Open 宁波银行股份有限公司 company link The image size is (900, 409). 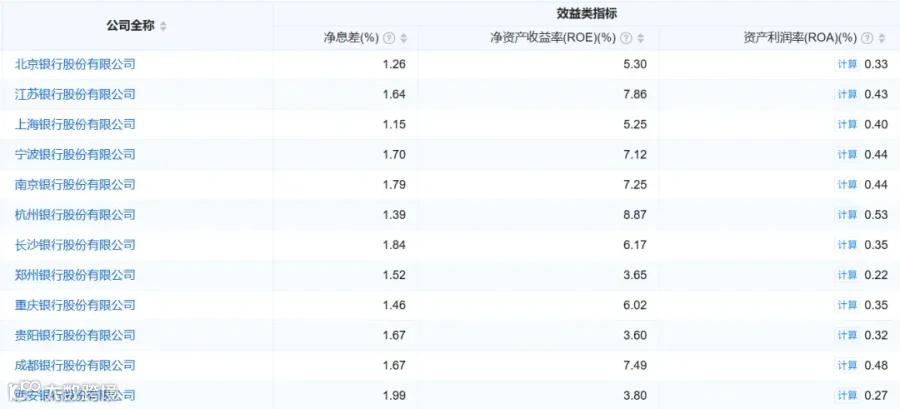pyautogui.click(x=75, y=154)
